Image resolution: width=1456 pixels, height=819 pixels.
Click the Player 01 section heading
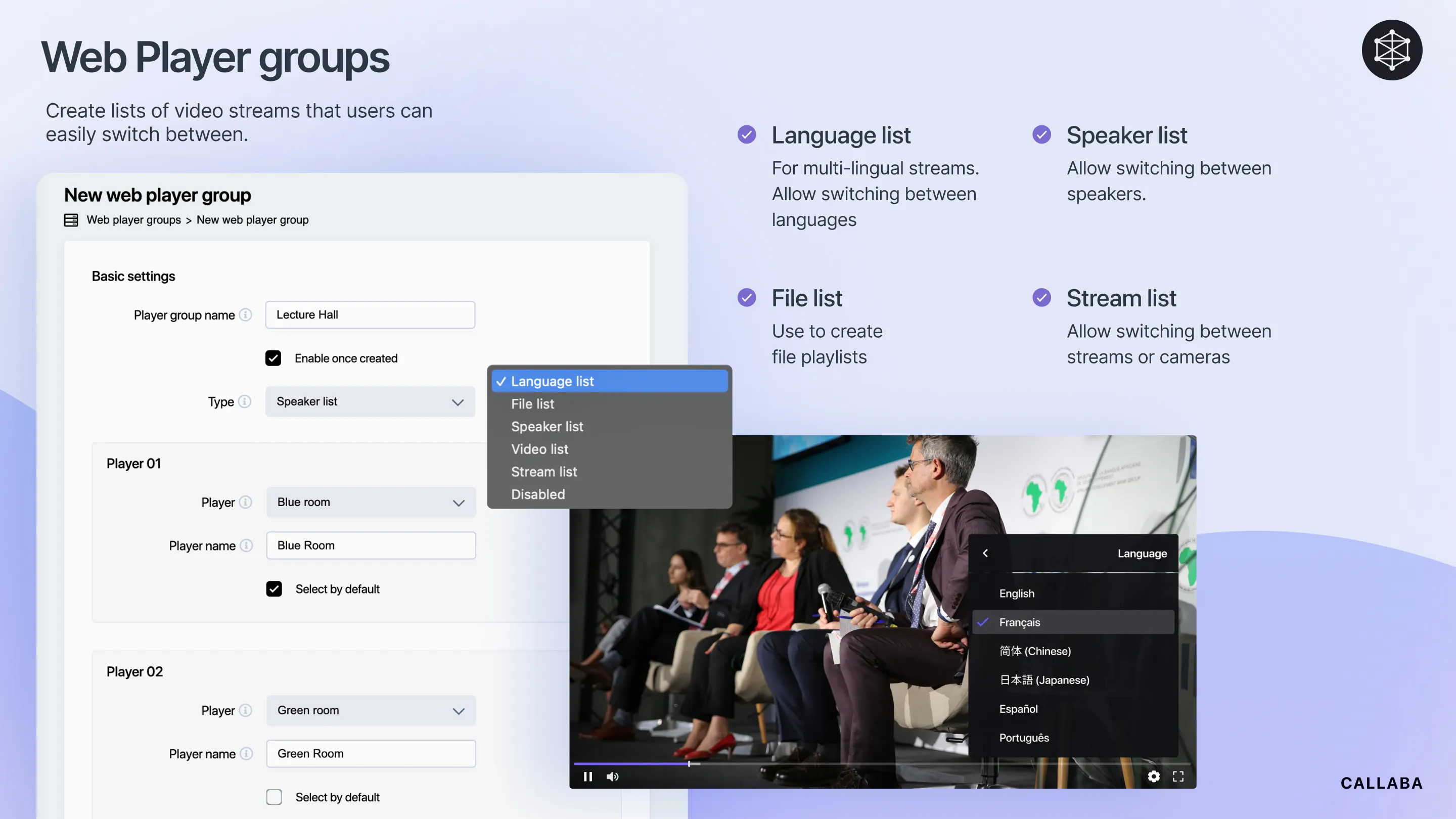[134, 464]
